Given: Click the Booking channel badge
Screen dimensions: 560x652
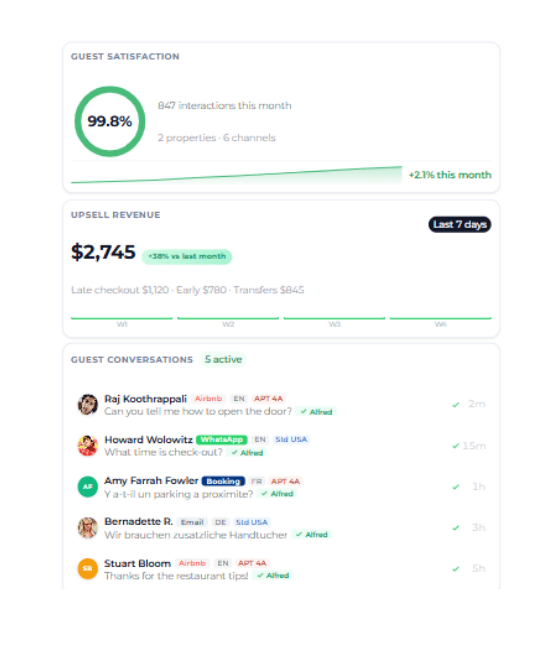Looking at the screenshot, I should (223, 481).
